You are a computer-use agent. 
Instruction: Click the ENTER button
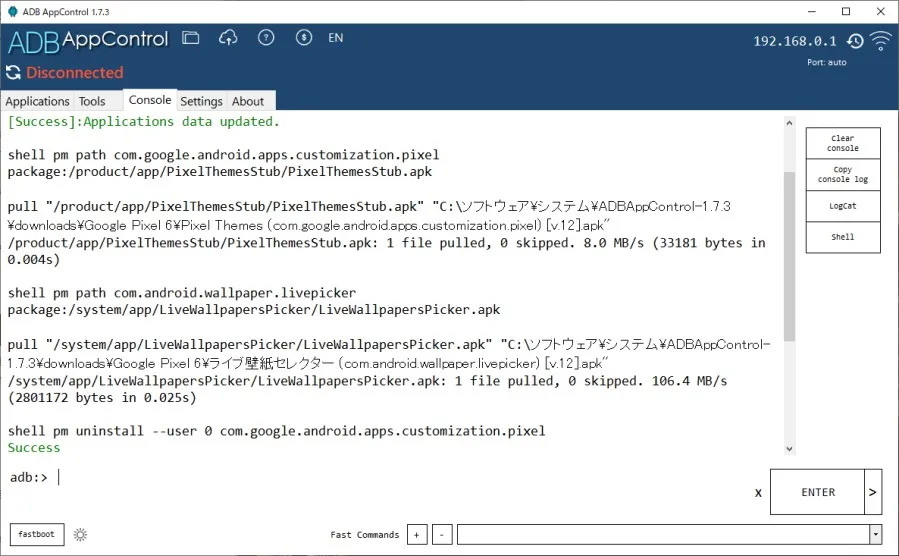pyautogui.click(x=818, y=492)
